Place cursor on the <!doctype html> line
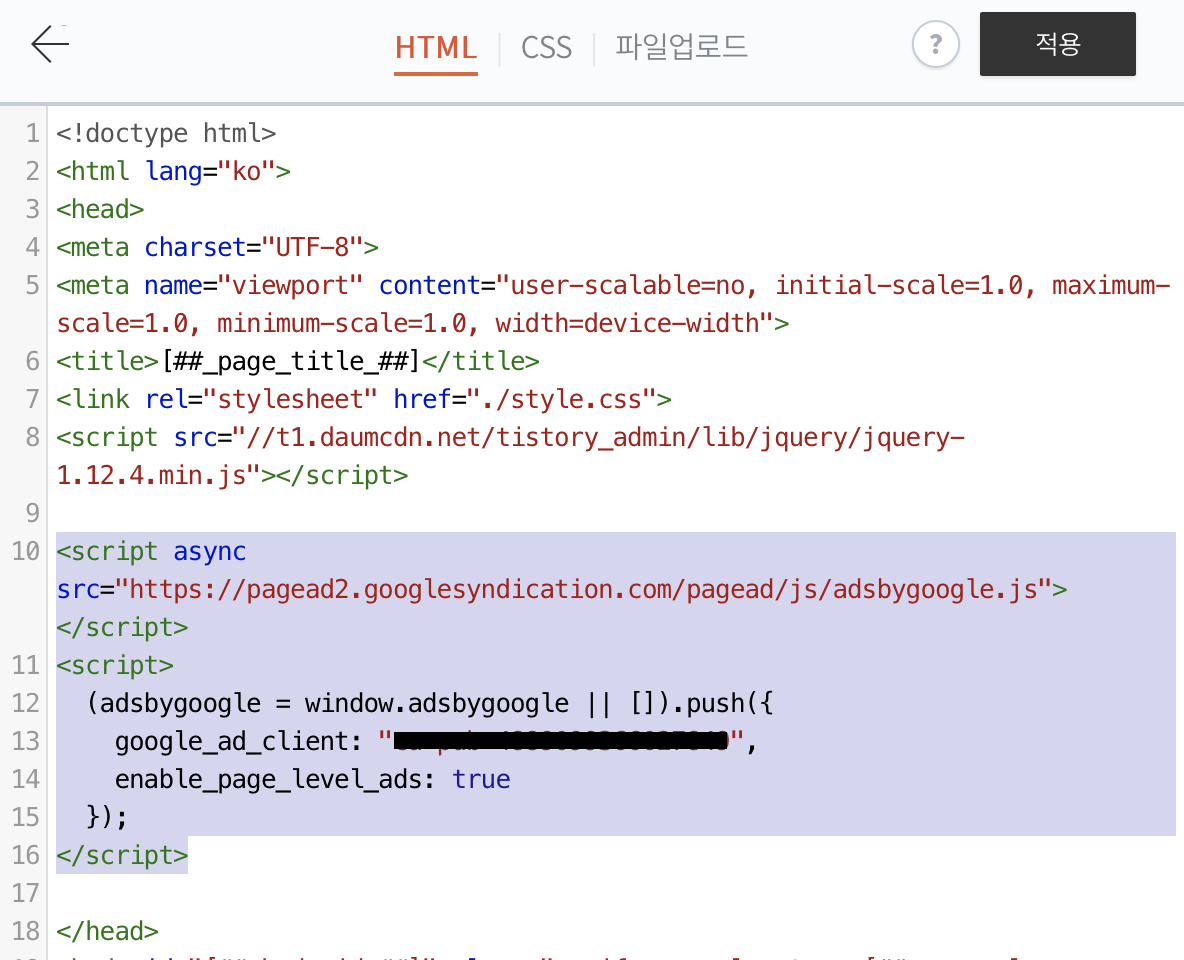Screen dimensions: 1184x960 pyautogui.click(x=166, y=134)
